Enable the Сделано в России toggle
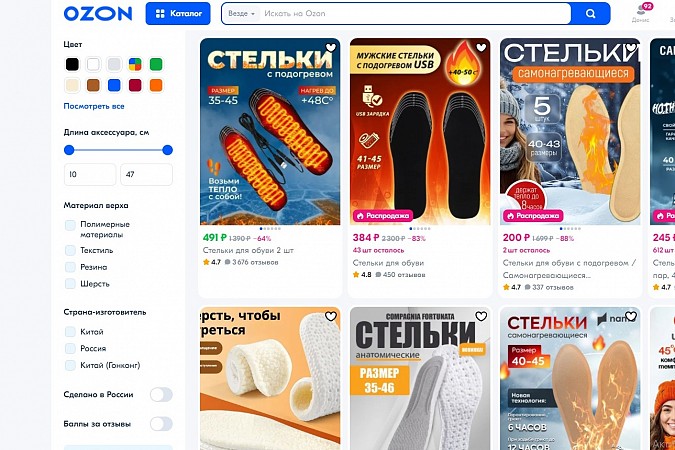This screenshot has height=450, width=675. tap(161, 394)
